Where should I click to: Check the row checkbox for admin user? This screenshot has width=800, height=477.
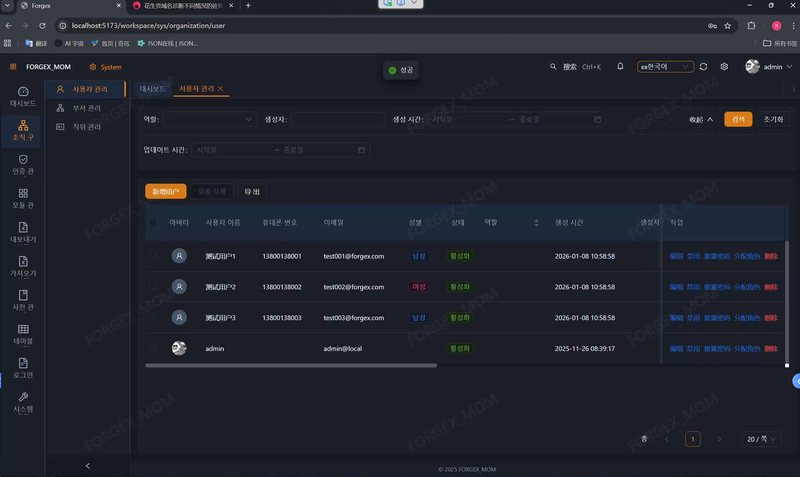153,348
